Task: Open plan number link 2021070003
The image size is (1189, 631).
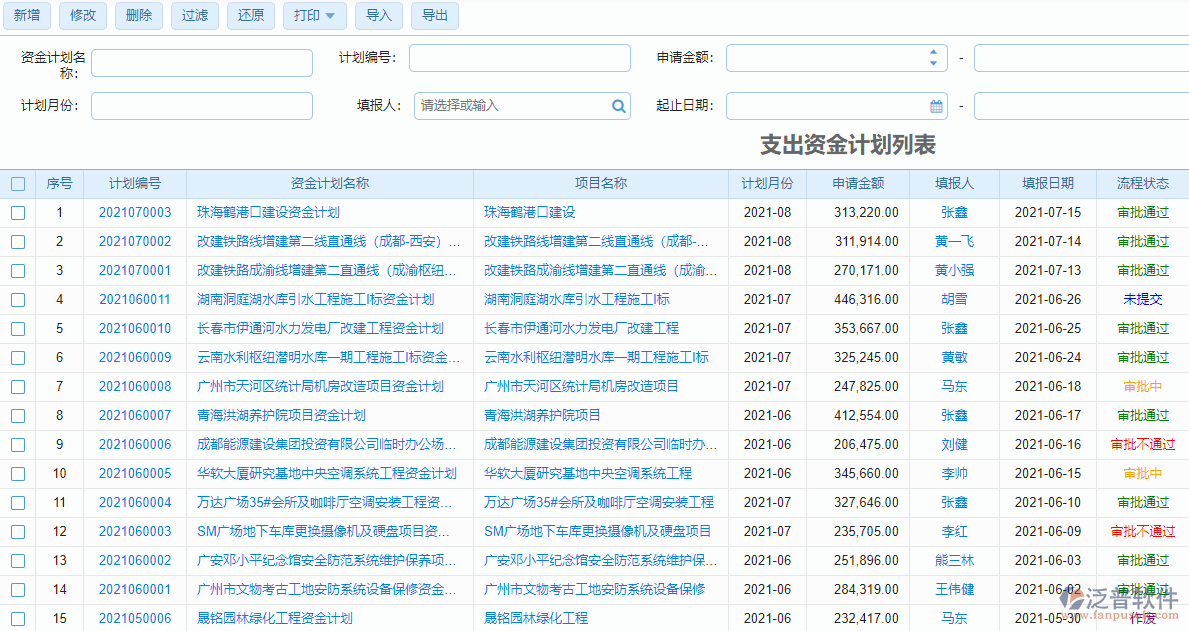Action: [x=135, y=213]
